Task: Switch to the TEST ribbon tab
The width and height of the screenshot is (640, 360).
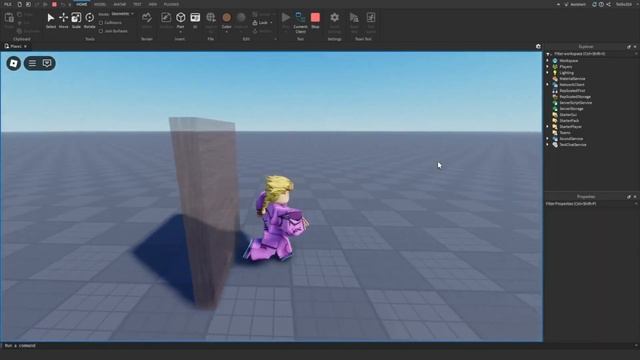Action: coord(137,4)
